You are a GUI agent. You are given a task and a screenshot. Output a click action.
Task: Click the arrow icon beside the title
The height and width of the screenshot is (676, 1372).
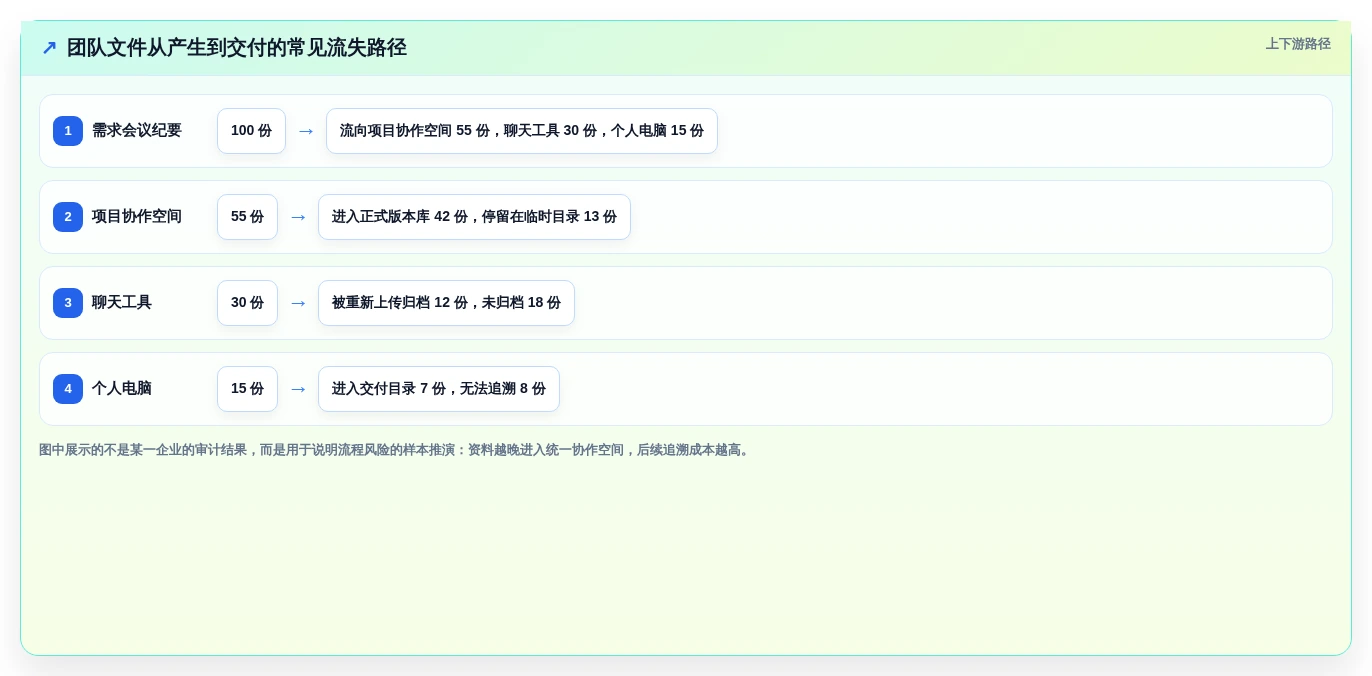tap(49, 48)
